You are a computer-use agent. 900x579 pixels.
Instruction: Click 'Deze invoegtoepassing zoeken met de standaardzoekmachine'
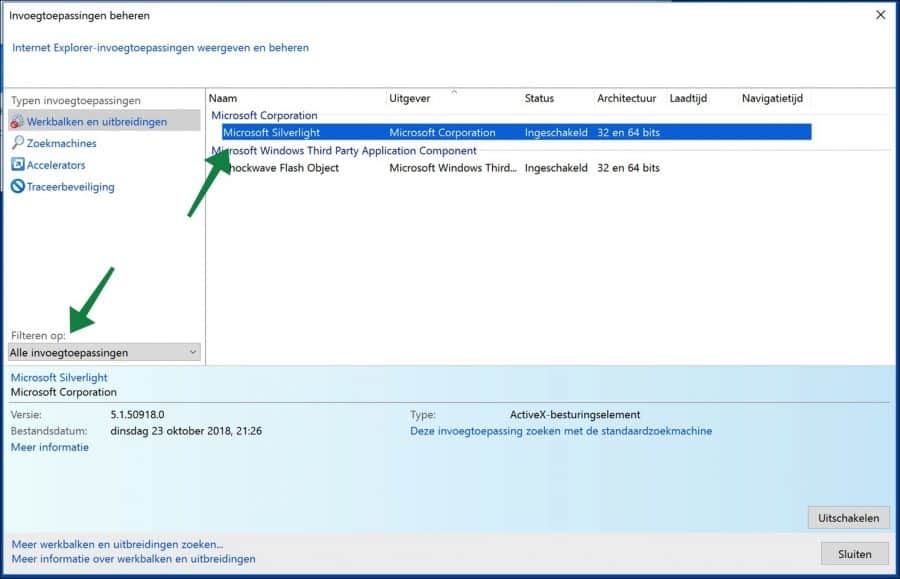[x=561, y=430]
